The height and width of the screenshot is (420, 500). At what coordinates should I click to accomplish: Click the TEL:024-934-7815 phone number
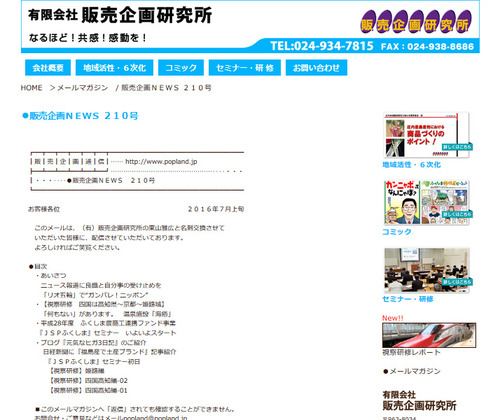(322, 46)
